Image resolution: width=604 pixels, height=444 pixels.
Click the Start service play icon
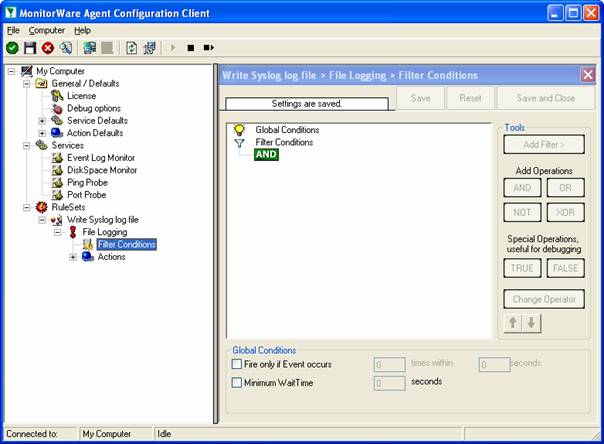point(173,48)
